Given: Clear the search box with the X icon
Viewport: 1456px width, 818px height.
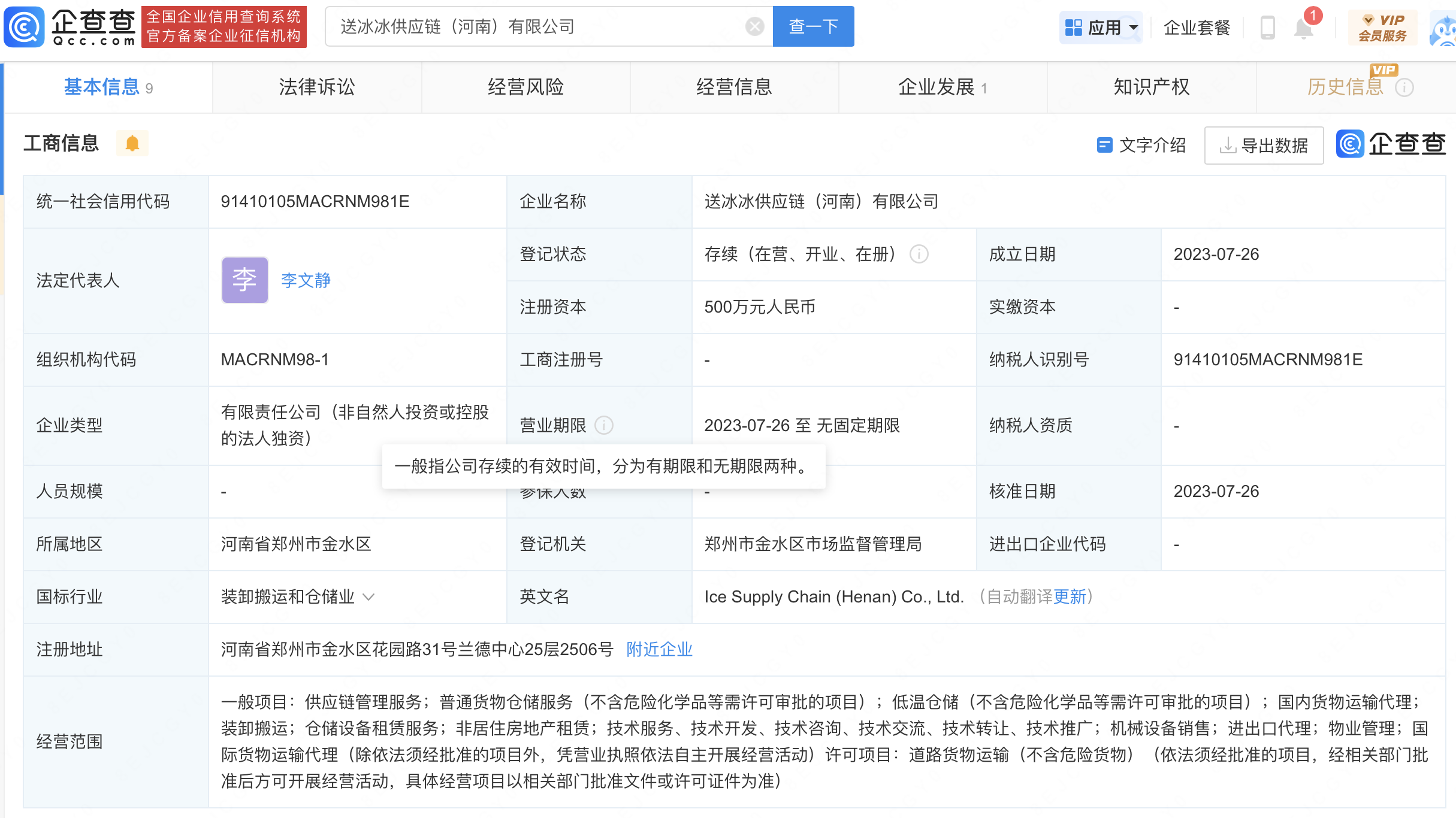Looking at the screenshot, I should click(754, 26).
